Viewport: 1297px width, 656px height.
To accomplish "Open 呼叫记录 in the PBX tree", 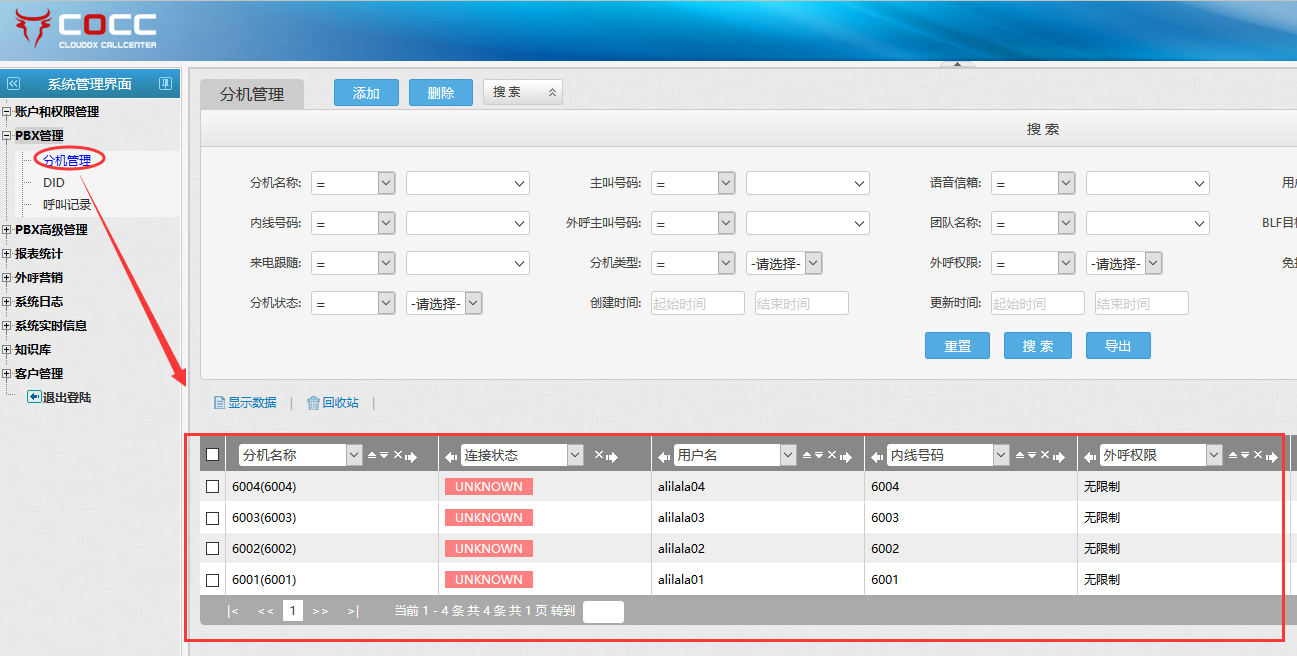I will 67,205.
